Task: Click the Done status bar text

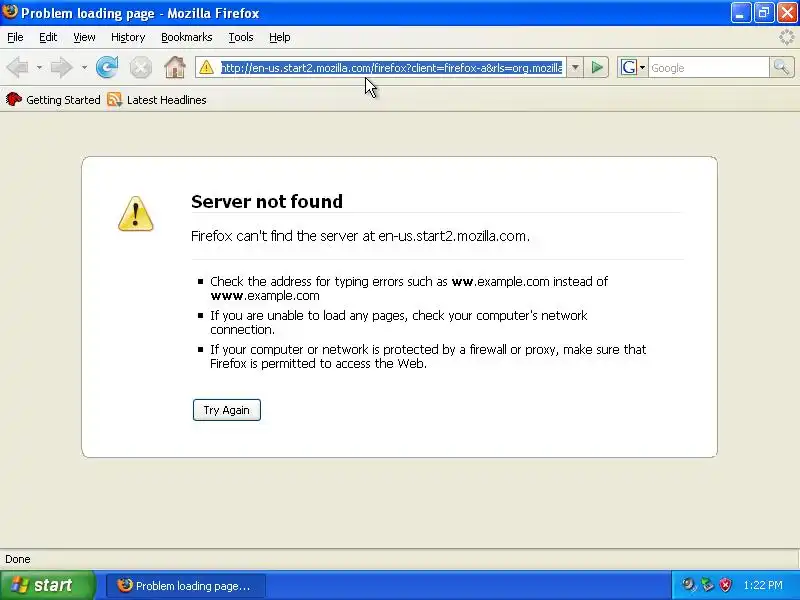Action: pos(18,559)
